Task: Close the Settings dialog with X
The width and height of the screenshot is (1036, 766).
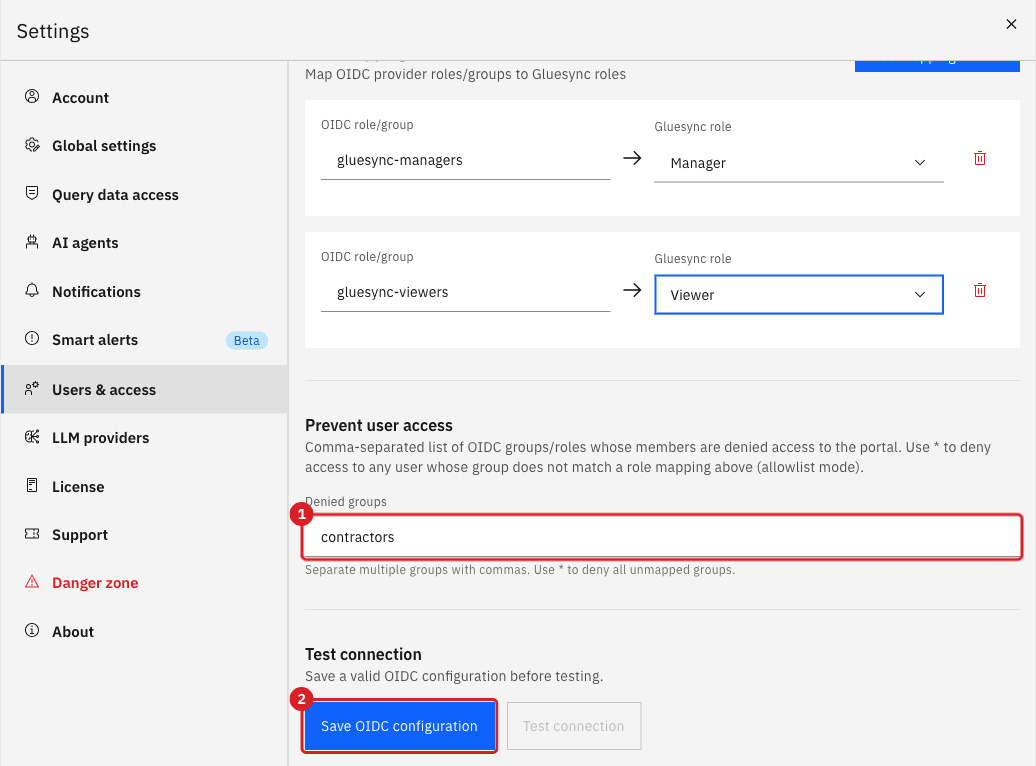Action: click(1011, 24)
